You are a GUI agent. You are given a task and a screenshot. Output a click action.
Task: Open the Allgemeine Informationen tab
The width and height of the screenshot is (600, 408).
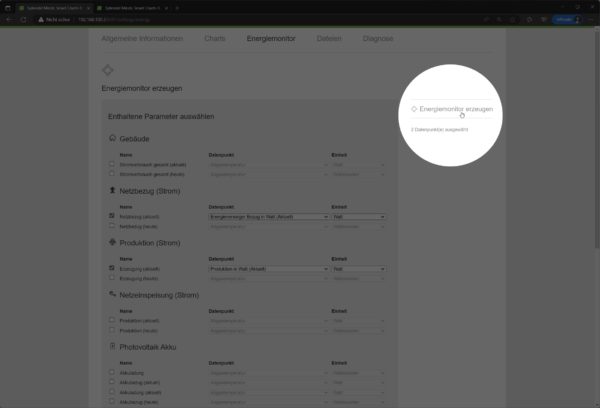[x=142, y=39]
